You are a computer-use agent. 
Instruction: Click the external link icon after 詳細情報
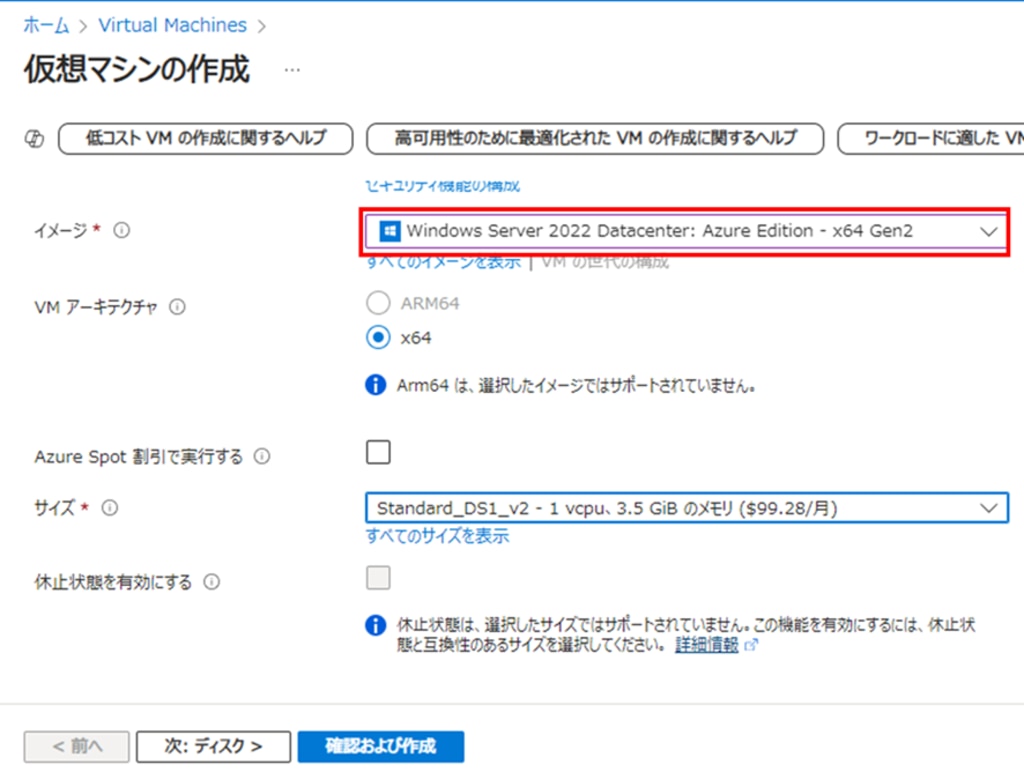pos(751,645)
